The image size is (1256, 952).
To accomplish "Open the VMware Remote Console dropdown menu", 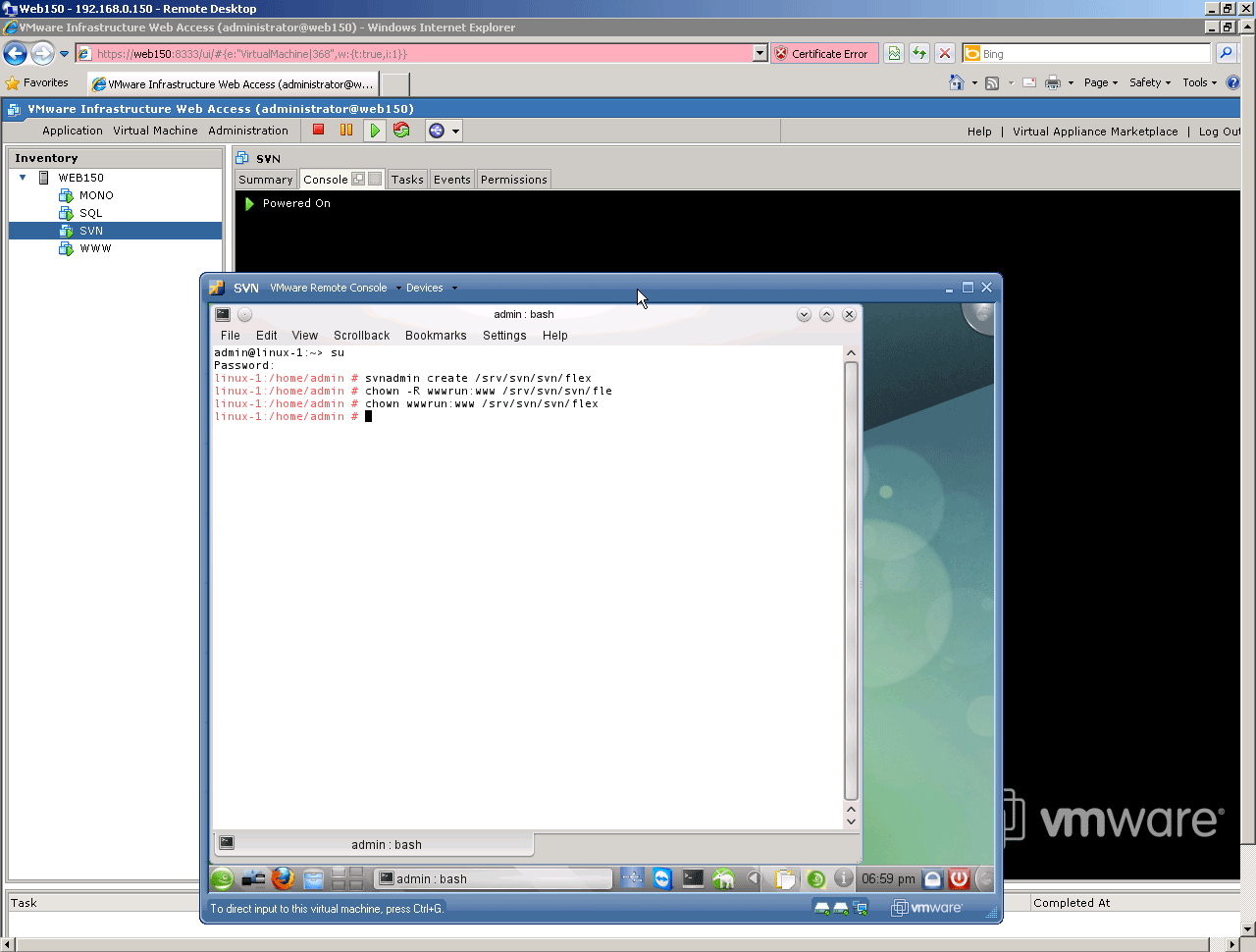I will [336, 288].
